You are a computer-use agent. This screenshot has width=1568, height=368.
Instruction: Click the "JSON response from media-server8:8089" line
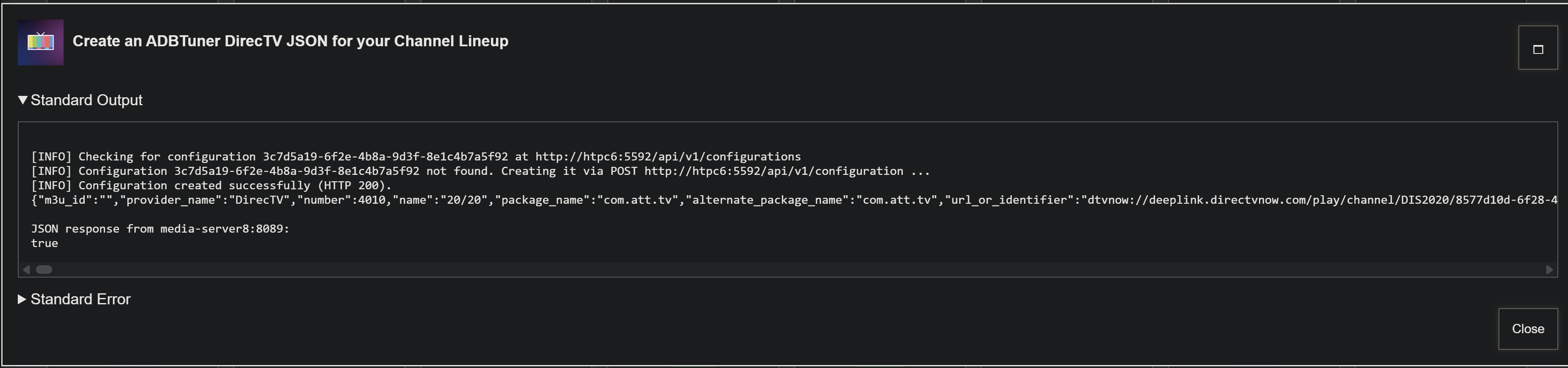(160, 229)
